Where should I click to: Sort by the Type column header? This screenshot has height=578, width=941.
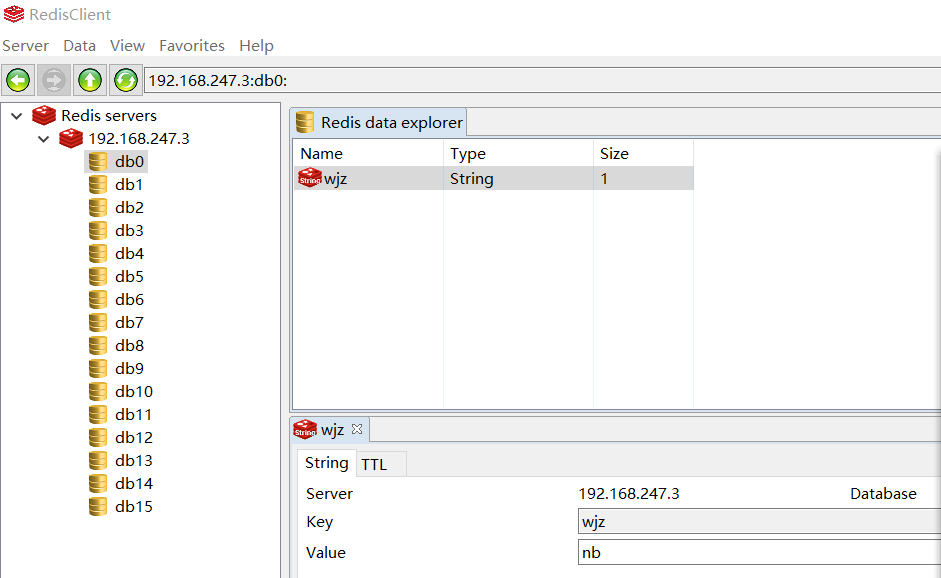pyautogui.click(x=519, y=154)
